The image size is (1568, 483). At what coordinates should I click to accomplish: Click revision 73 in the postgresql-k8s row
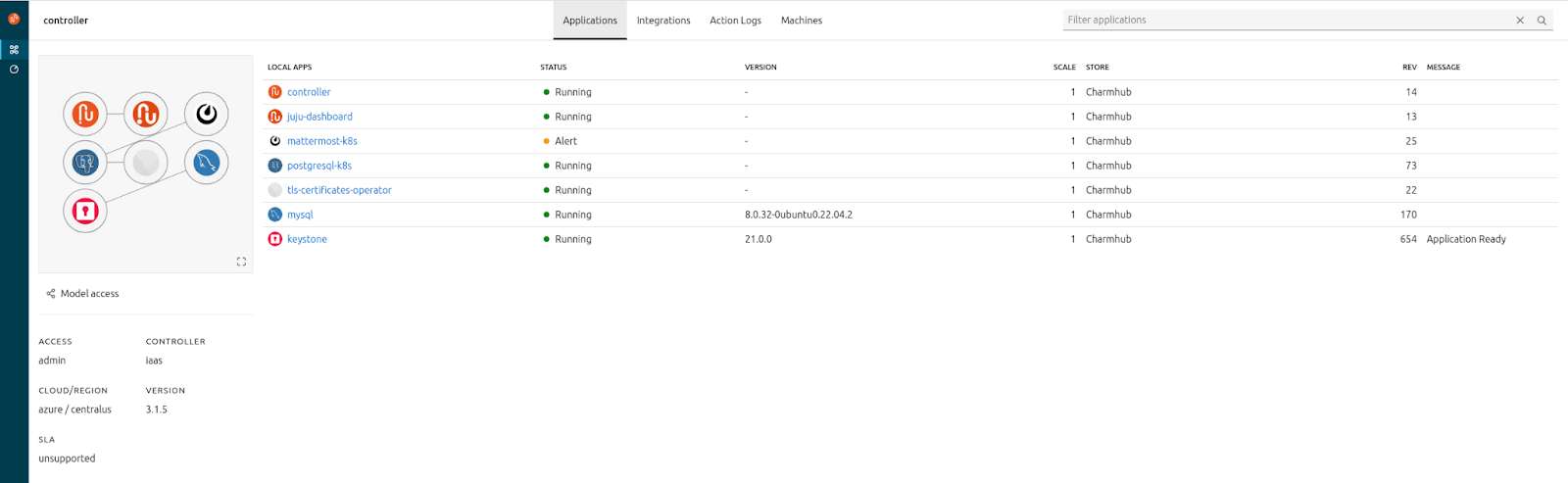[x=1411, y=166]
